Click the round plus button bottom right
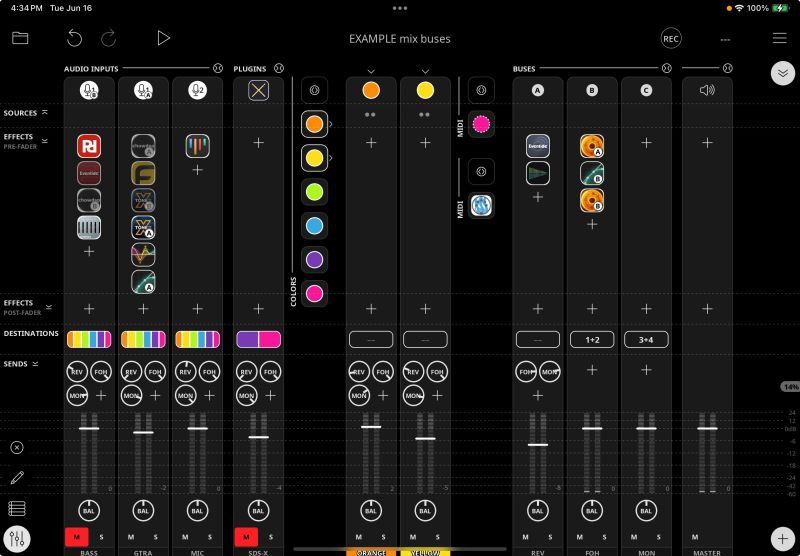The image size is (800, 556). click(783, 538)
